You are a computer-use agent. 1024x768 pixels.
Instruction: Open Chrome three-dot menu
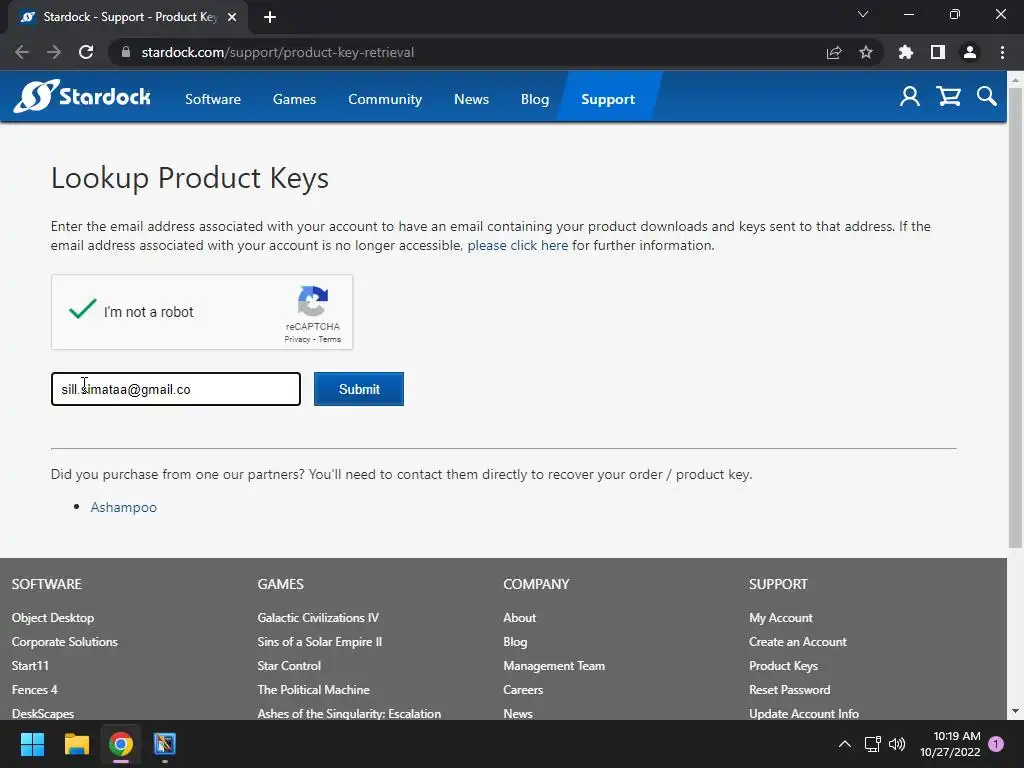coord(1002,52)
